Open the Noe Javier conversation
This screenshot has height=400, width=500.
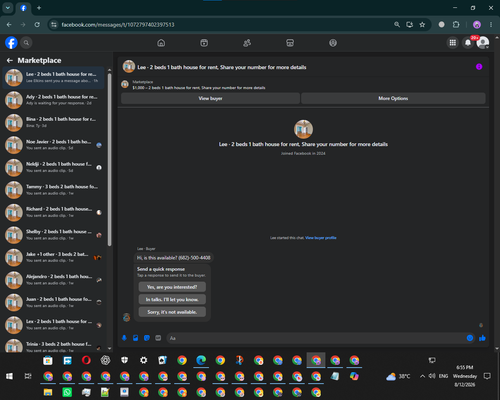tap(54, 145)
